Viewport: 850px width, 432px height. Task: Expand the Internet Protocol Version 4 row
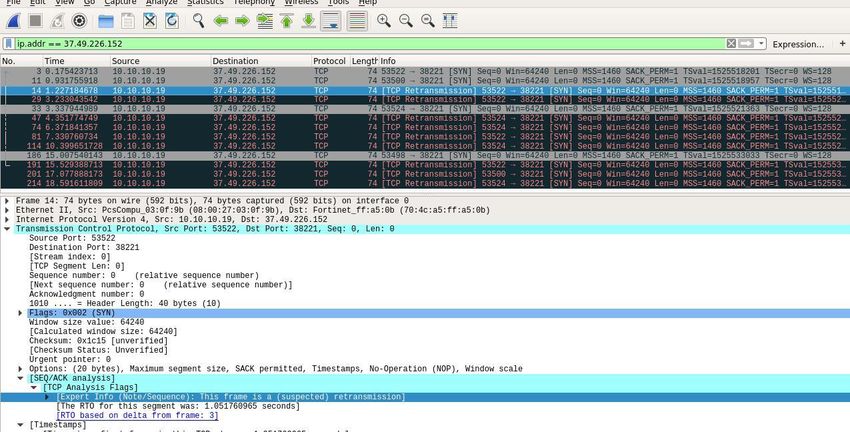[x=7, y=220]
